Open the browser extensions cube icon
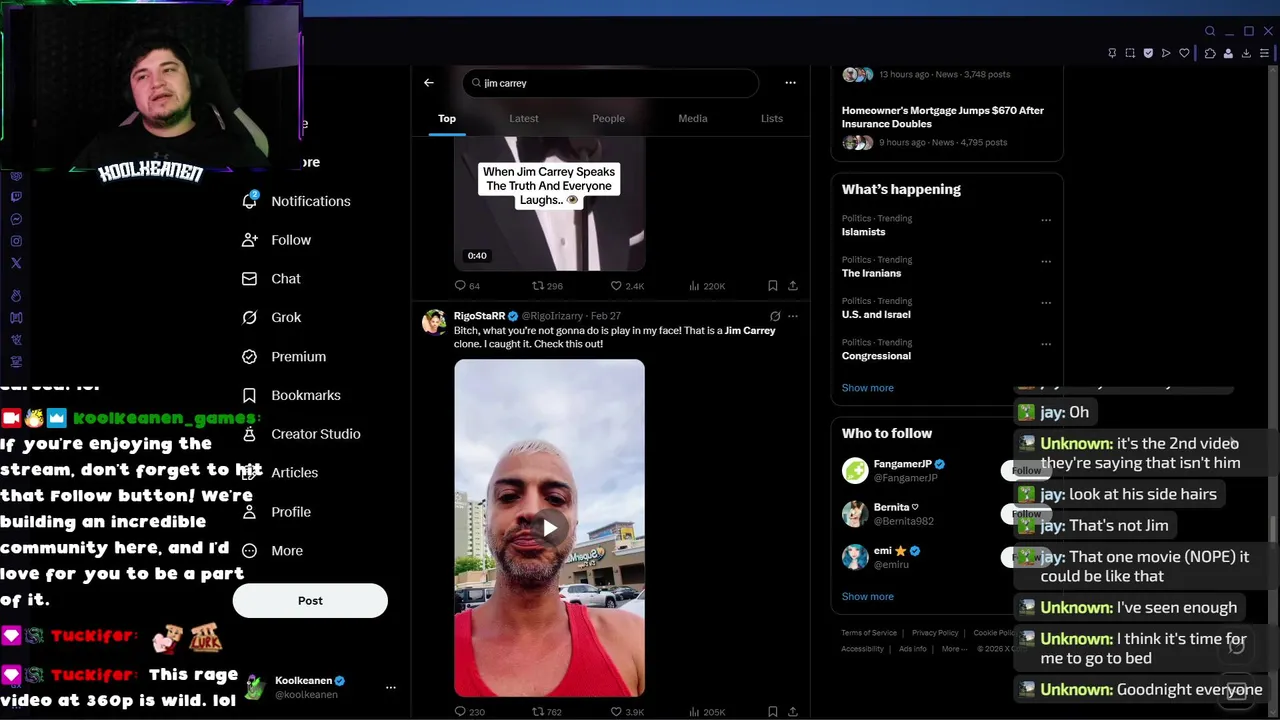The image size is (1280, 720). coord(1210,53)
